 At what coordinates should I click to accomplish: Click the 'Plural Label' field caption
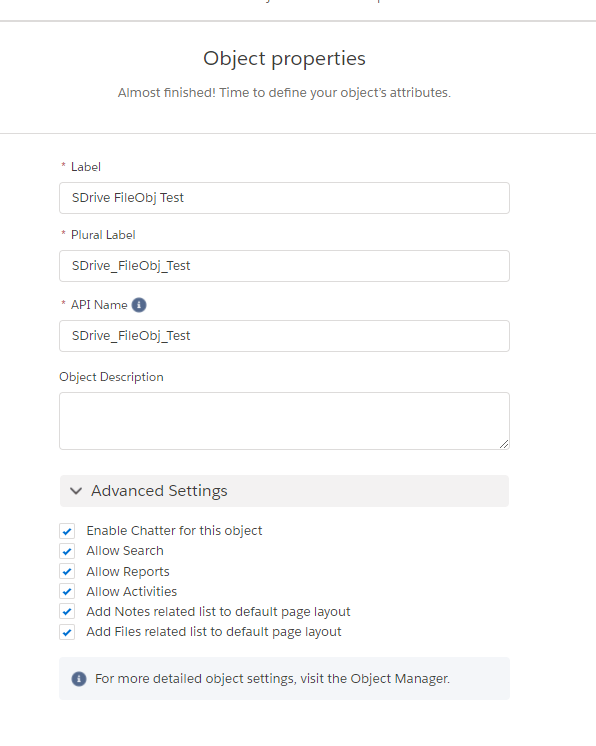(x=103, y=235)
